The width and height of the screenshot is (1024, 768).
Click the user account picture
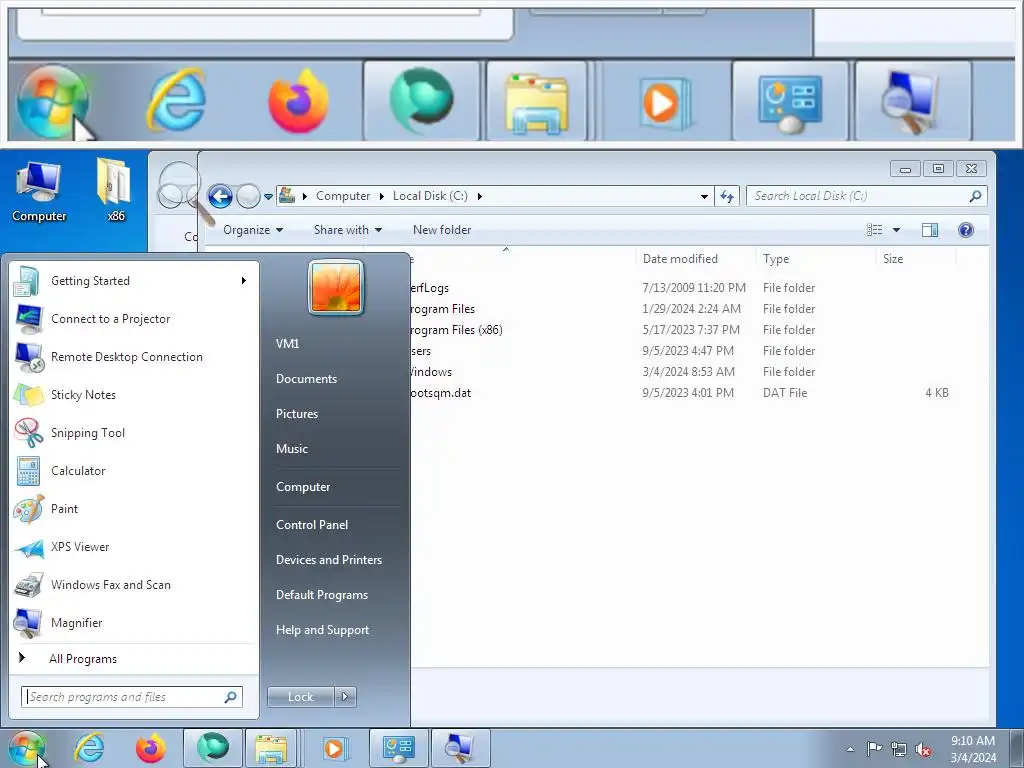336,287
